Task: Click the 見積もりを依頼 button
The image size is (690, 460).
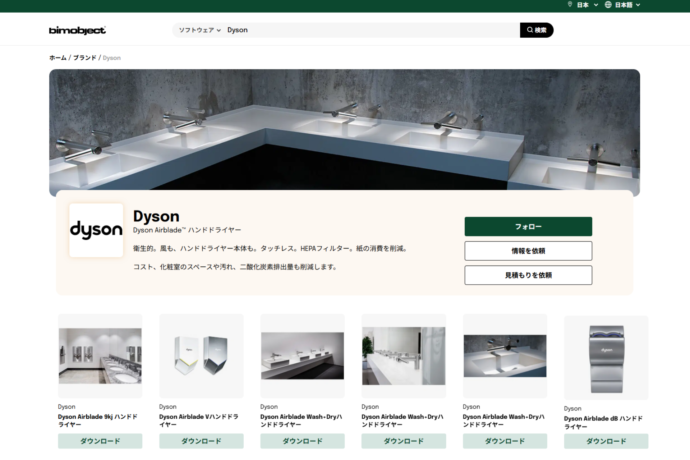Action: pyautogui.click(x=528, y=275)
